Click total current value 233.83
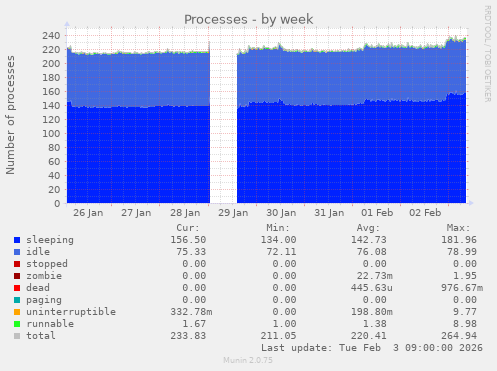The height and width of the screenshot is (371, 497). pos(188,336)
